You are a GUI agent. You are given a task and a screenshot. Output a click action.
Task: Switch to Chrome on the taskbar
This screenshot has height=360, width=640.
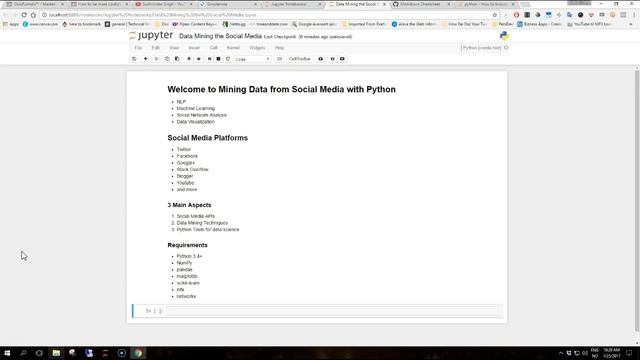tap(138, 353)
